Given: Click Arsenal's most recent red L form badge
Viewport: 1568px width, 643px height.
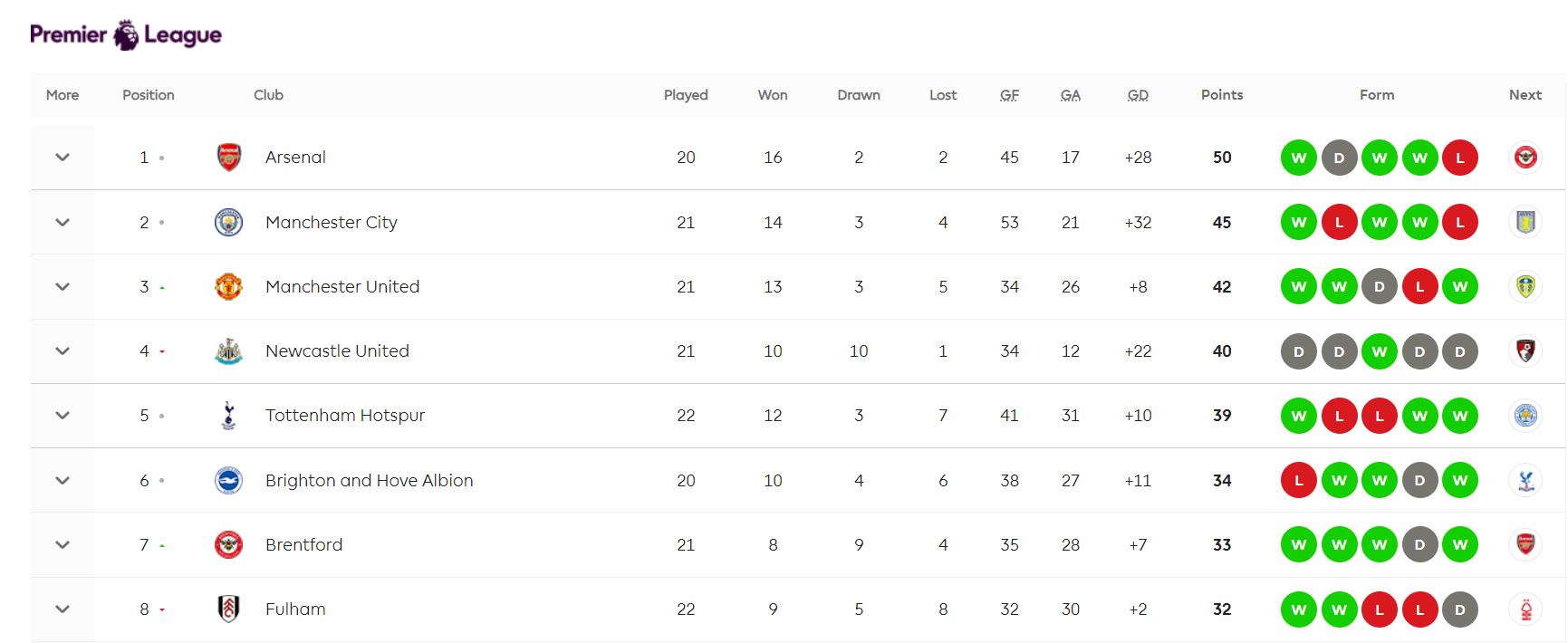Looking at the screenshot, I should [1460, 158].
